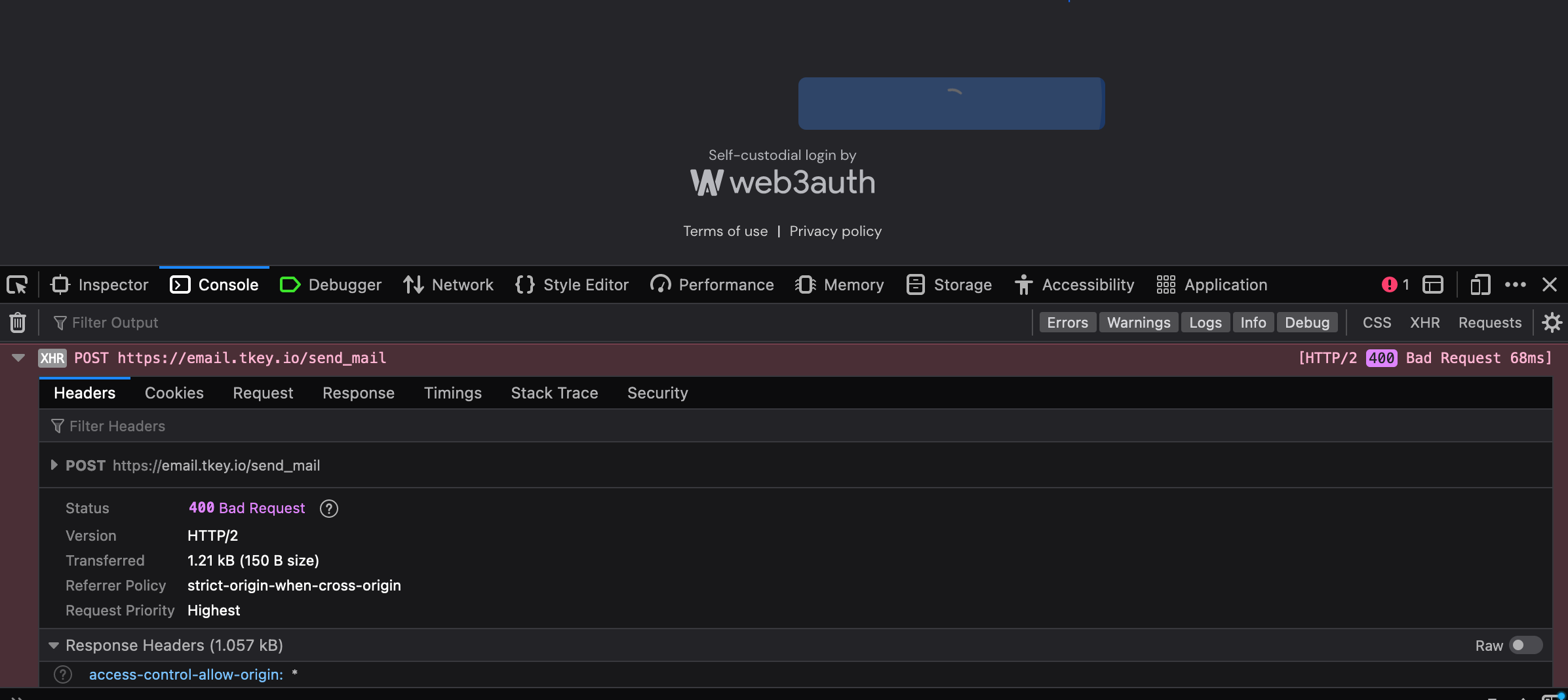The width and height of the screenshot is (1568, 700).
Task: Switch to the Stack Trace tab
Action: [554, 393]
